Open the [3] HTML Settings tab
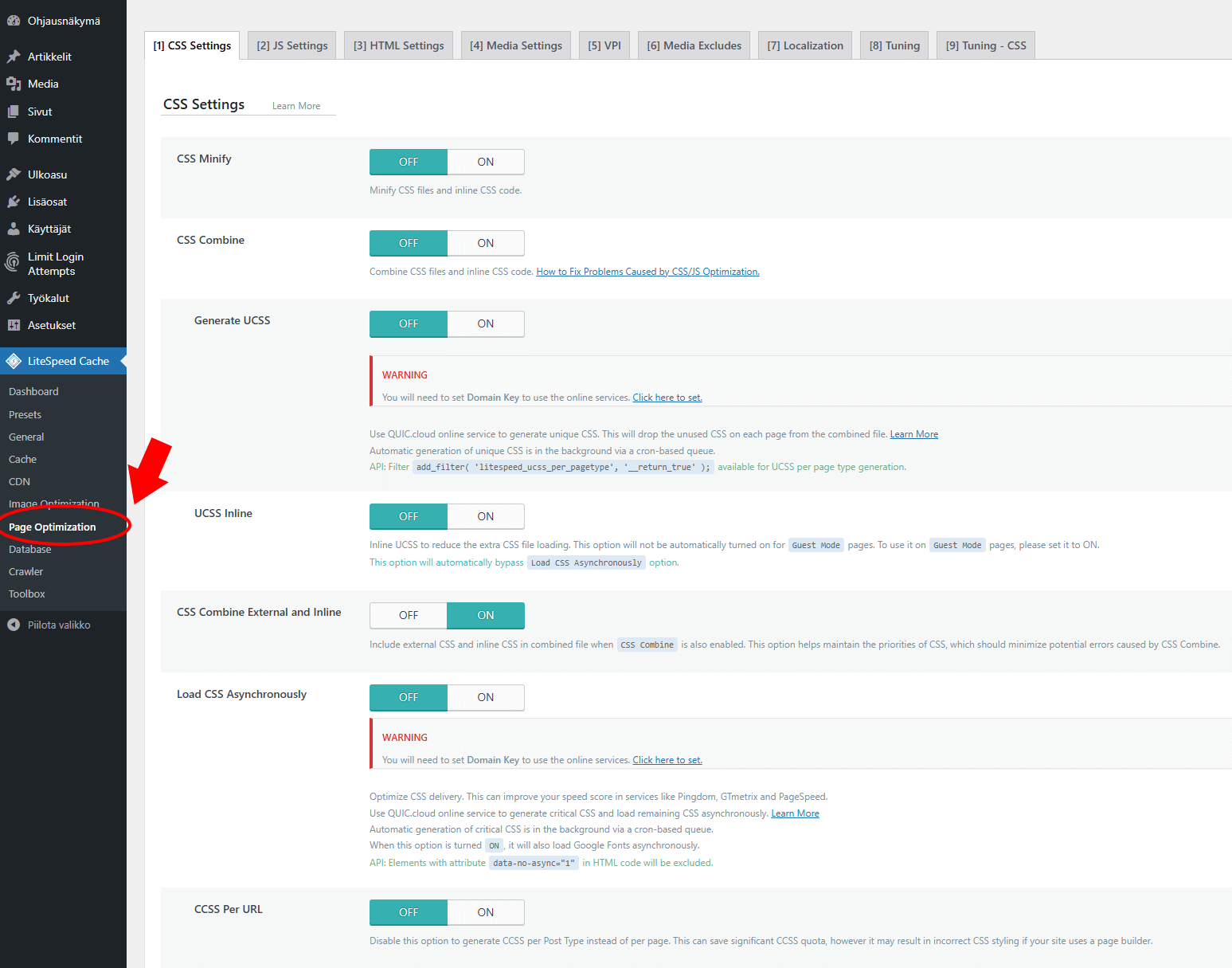This screenshot has height=968, width=1232. coord(399,45)
